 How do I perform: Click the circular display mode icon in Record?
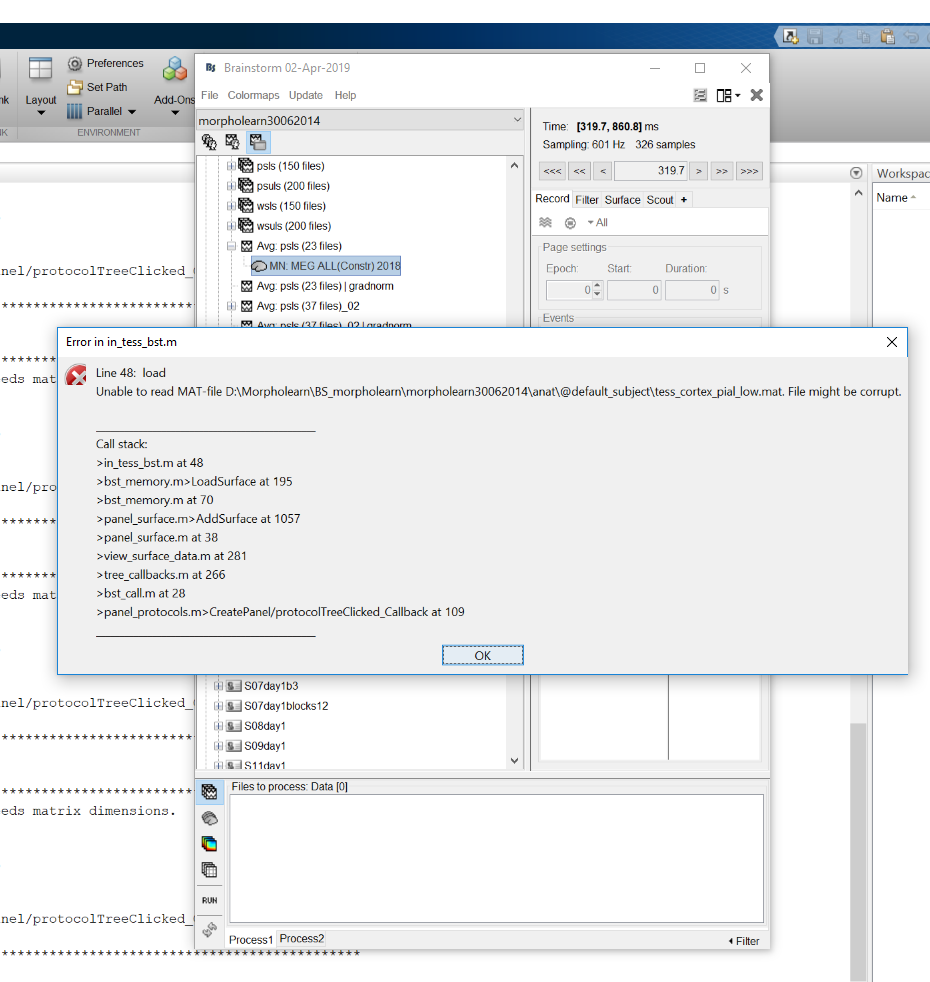tap(570, 223)
